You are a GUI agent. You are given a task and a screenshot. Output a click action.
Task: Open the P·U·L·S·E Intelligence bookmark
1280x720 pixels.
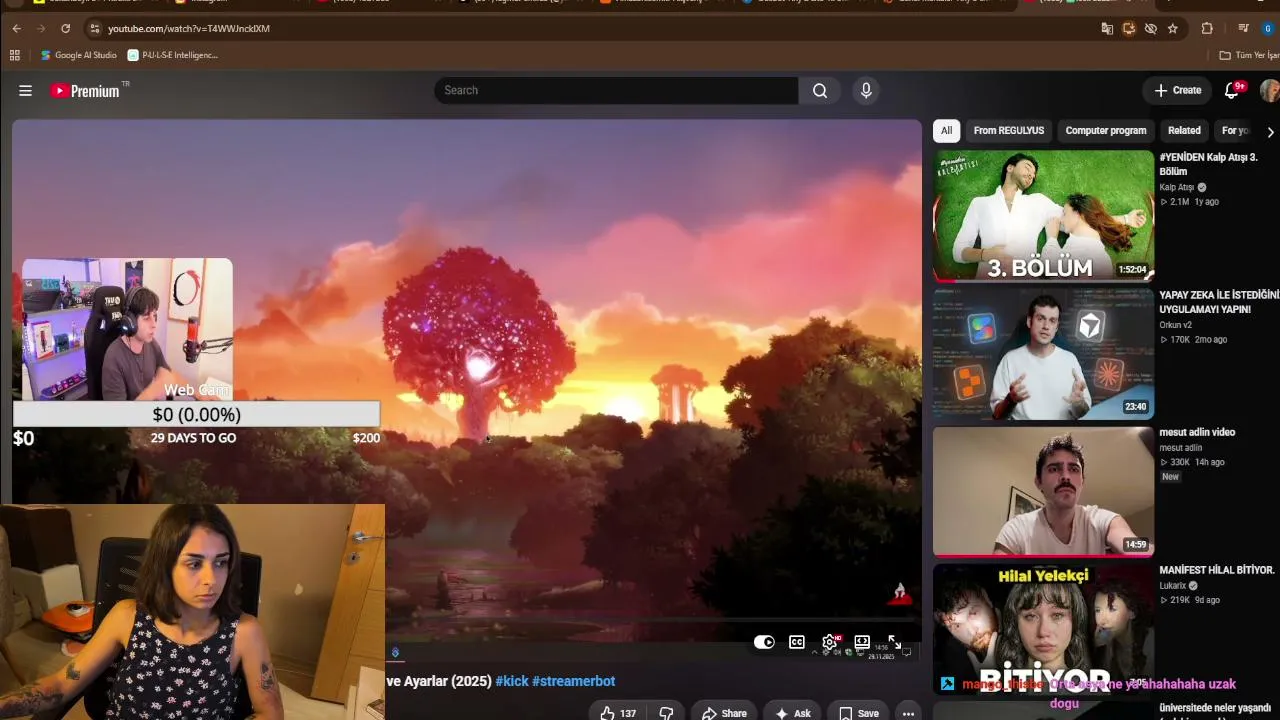[173, 55]
